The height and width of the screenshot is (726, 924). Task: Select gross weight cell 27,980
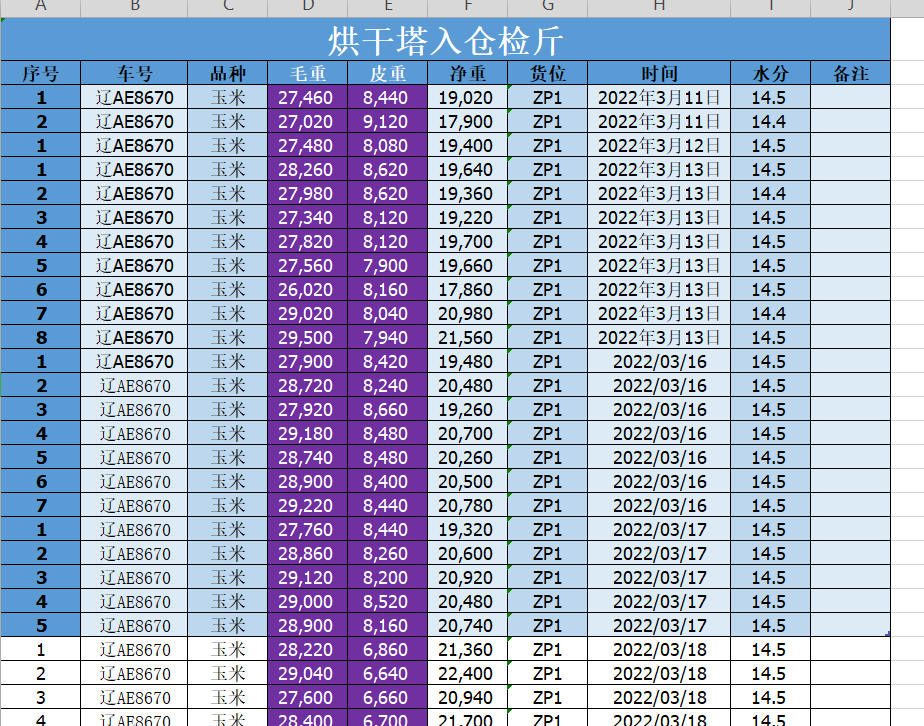point(308,193)
